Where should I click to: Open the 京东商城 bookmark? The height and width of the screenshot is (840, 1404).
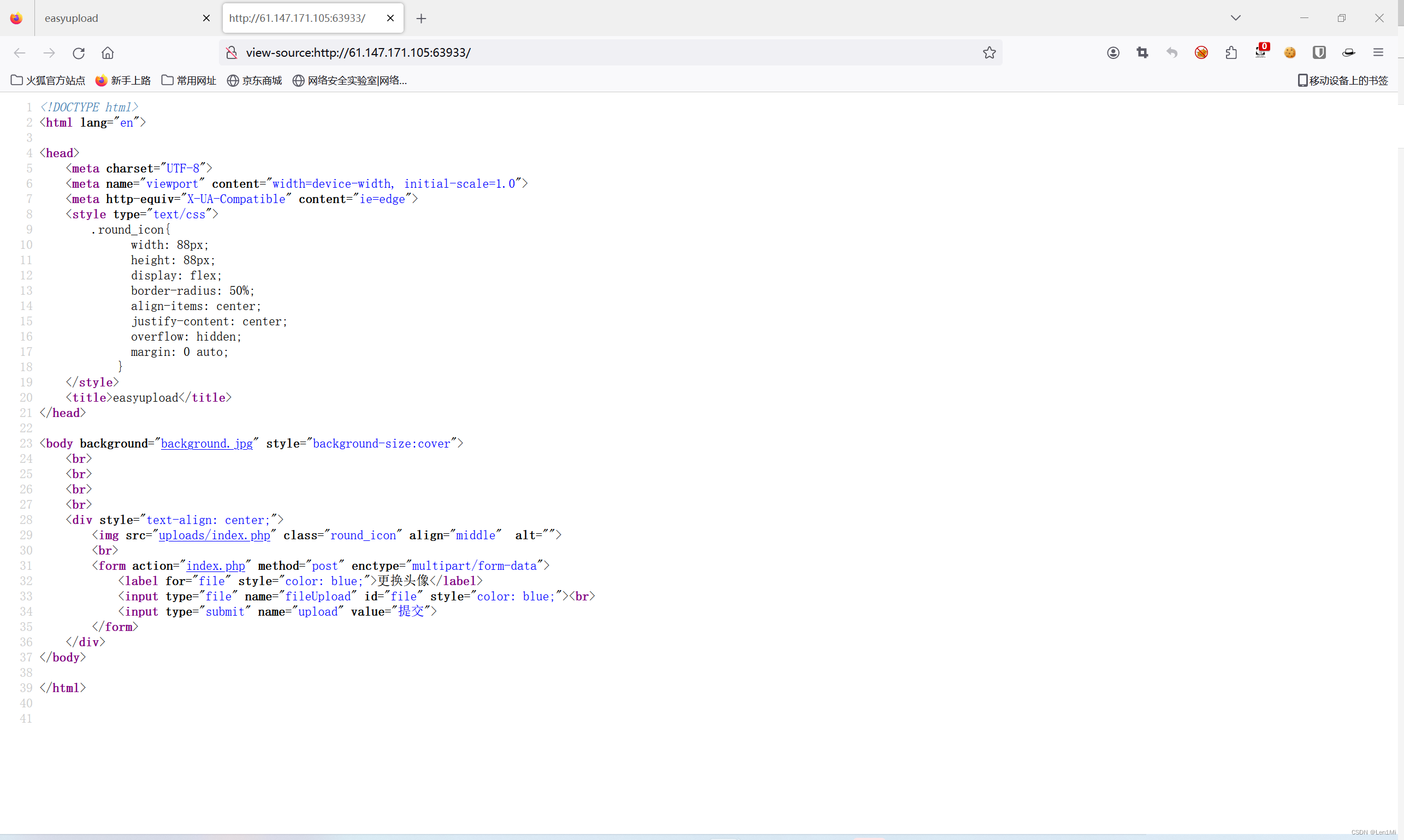point(254,80)
